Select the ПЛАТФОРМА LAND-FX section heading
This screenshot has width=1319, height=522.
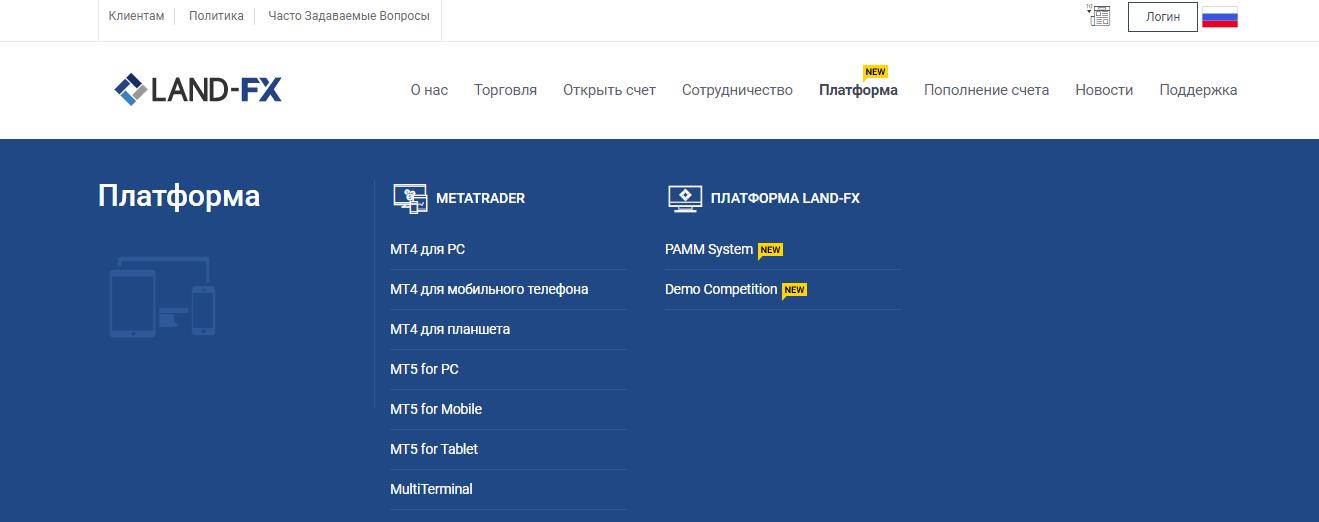(785, 198)
